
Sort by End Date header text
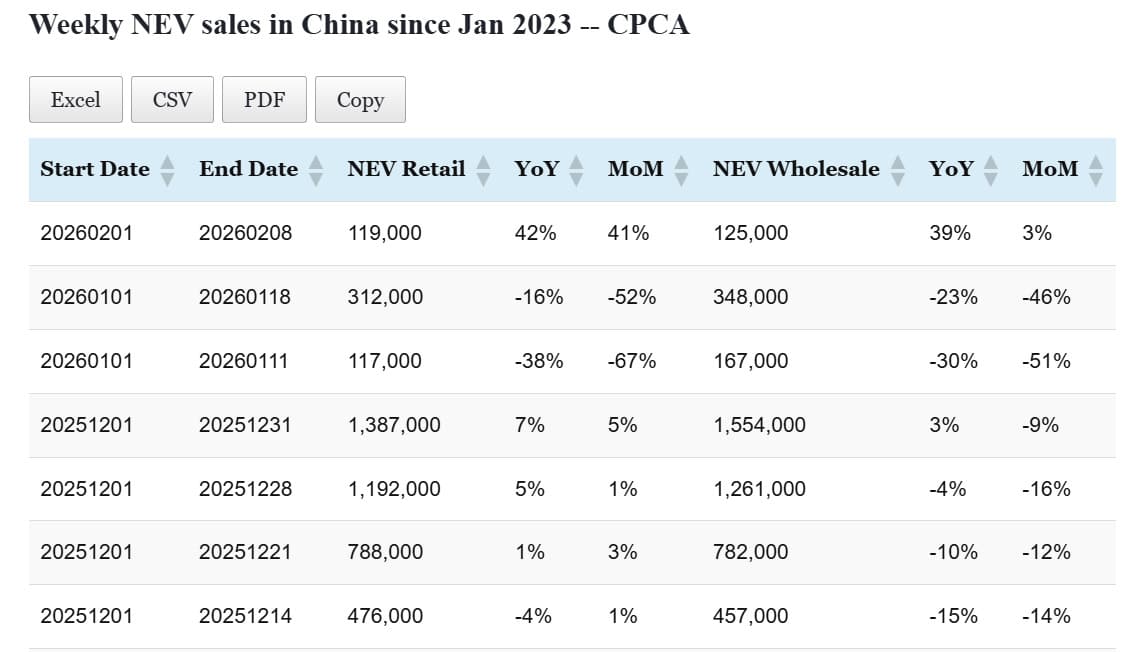click(248, 169)
